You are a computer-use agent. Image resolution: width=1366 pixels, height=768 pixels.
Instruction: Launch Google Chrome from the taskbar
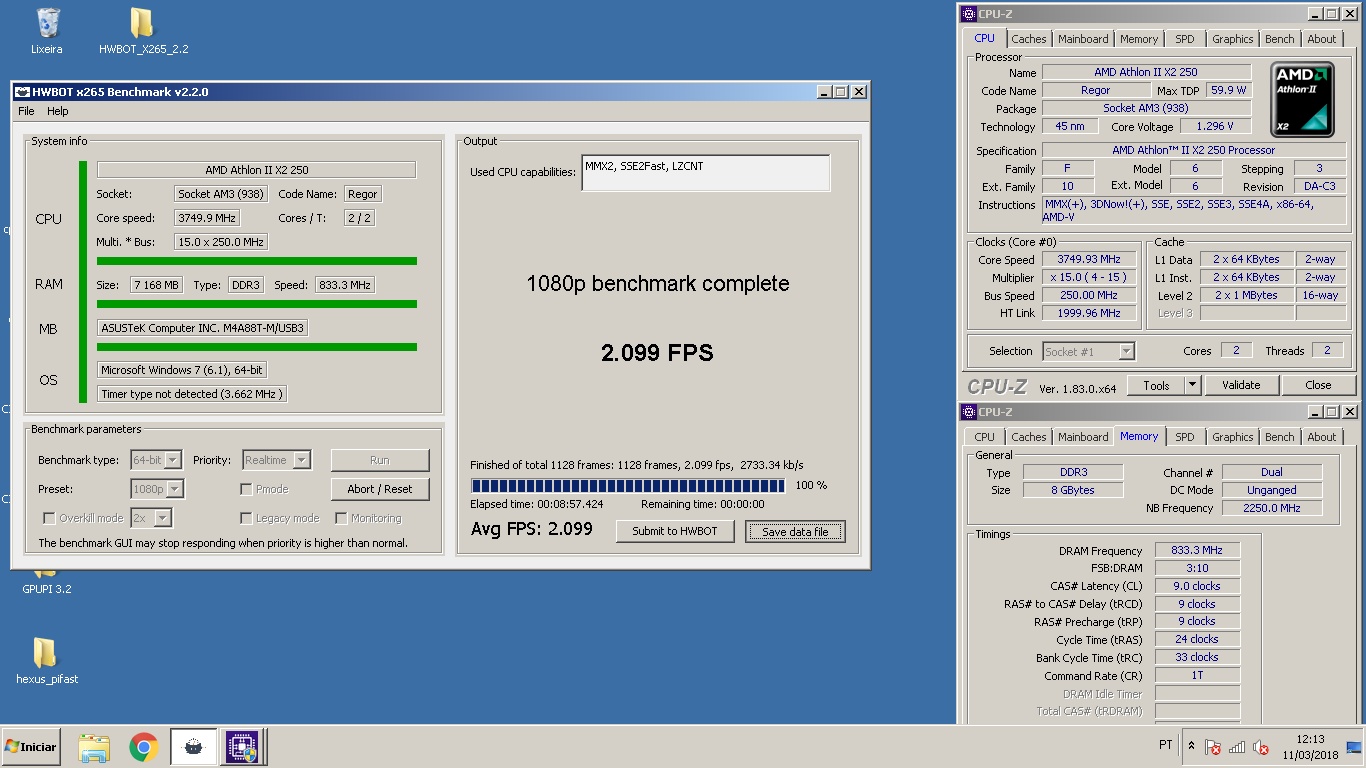point(143,747)
